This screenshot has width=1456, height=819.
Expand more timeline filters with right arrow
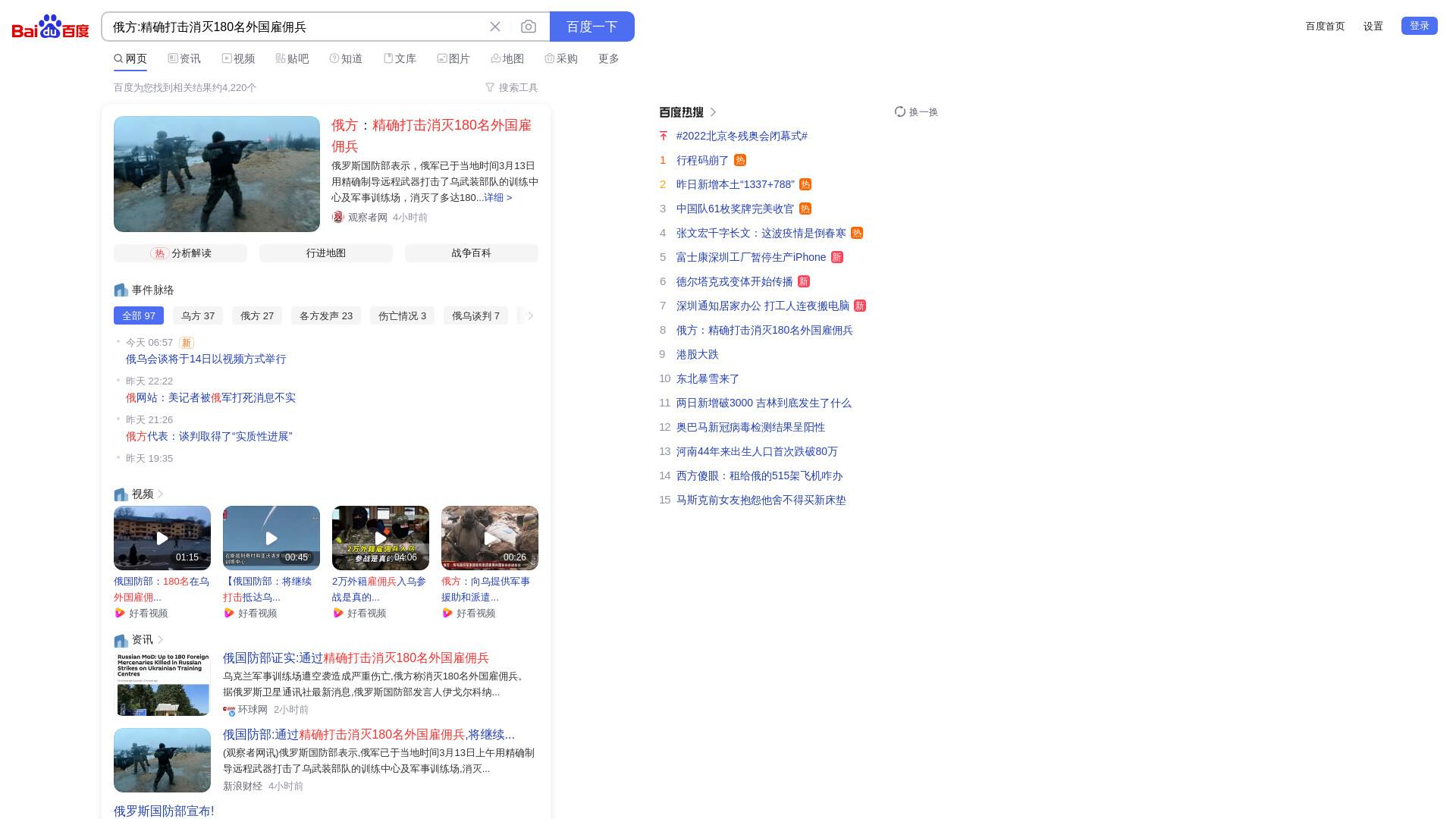[x=530, y=315]
